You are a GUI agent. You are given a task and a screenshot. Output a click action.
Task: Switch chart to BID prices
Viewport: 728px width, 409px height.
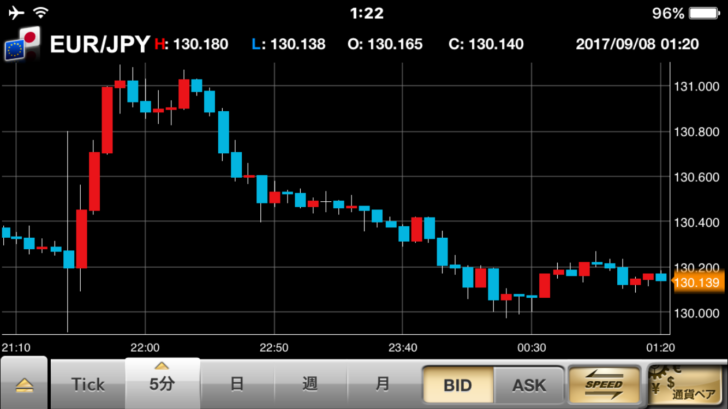pyautogui.click(x=457, y=385)
